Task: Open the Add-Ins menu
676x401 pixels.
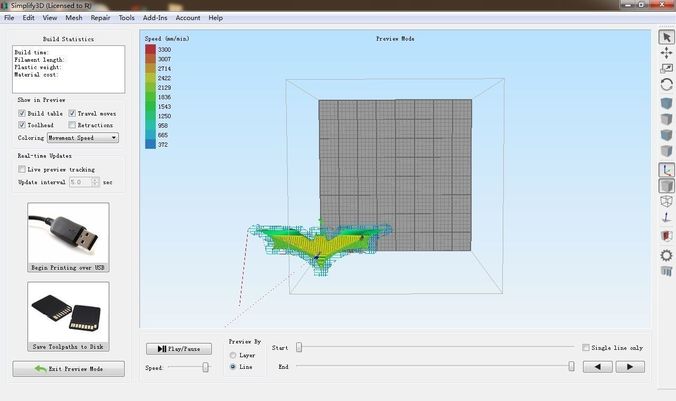Action: point(155,18)
